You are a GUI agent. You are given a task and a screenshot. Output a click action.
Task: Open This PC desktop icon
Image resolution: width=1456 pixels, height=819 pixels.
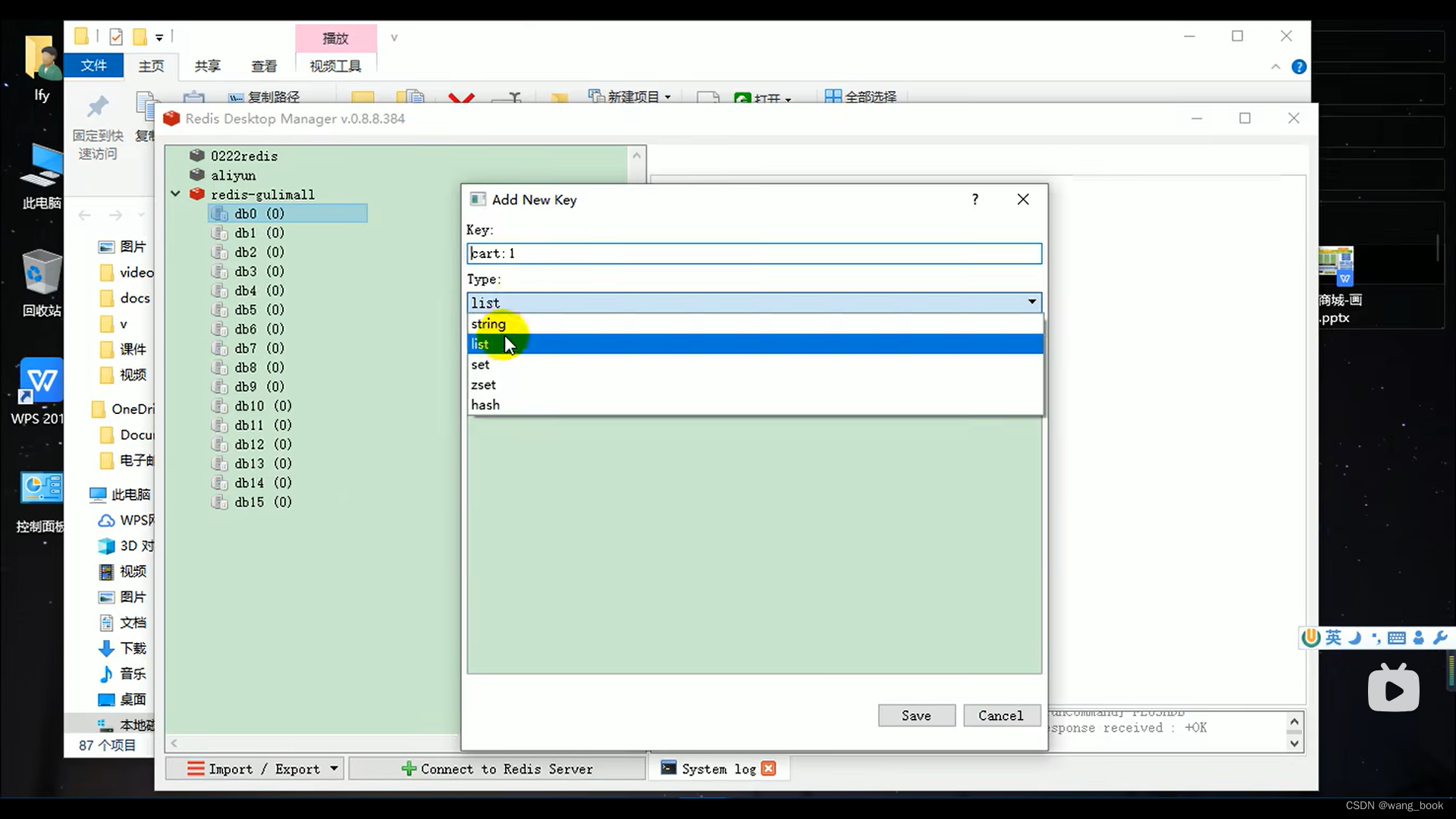point(42,176)
